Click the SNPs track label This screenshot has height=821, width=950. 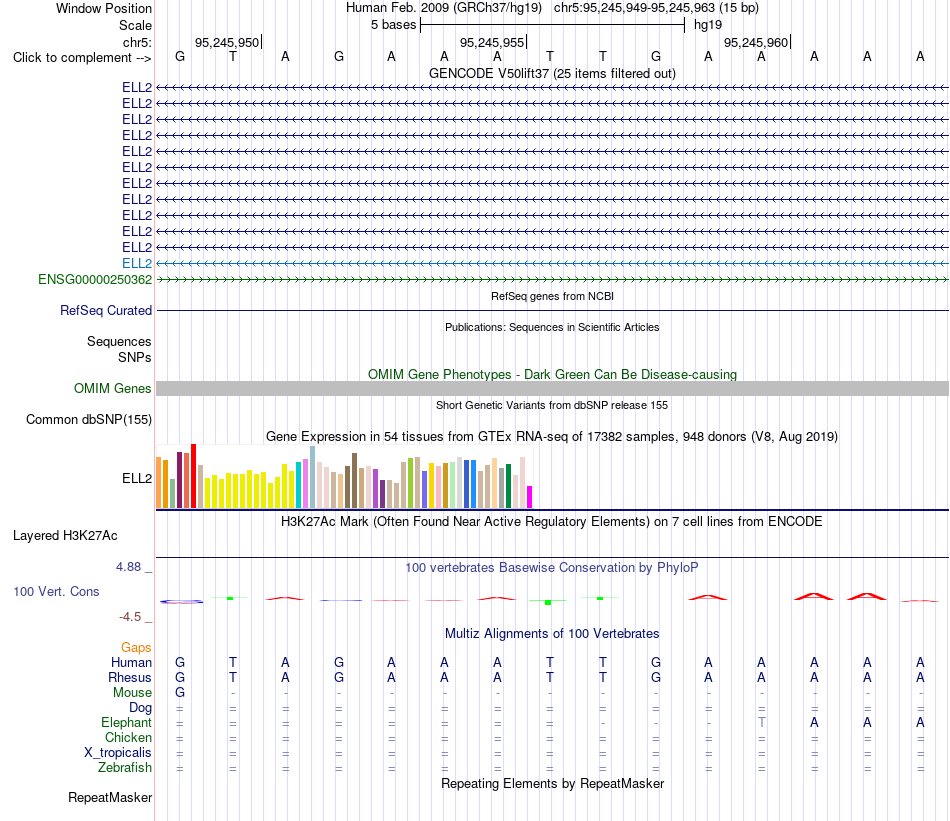pos(135,357)
